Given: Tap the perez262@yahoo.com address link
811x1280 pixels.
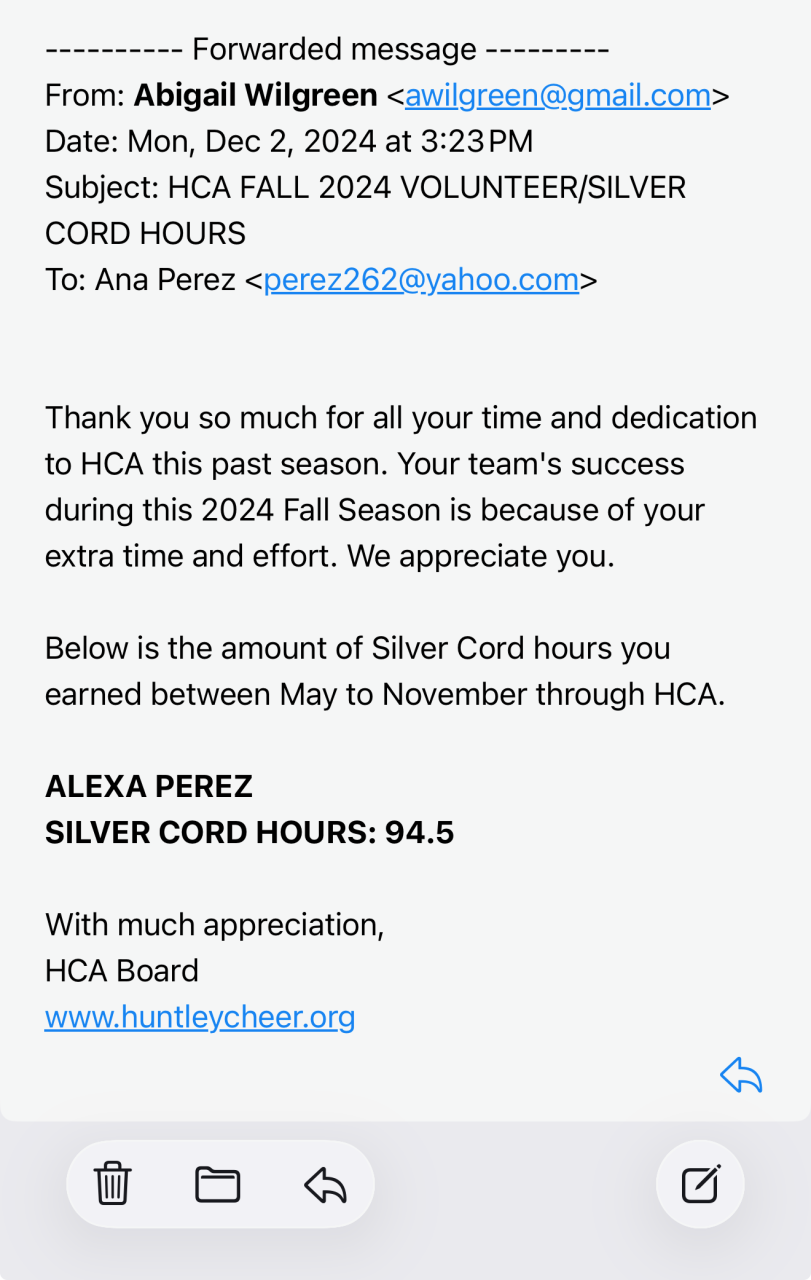Looking at the screenshot, I should (421, 280).
